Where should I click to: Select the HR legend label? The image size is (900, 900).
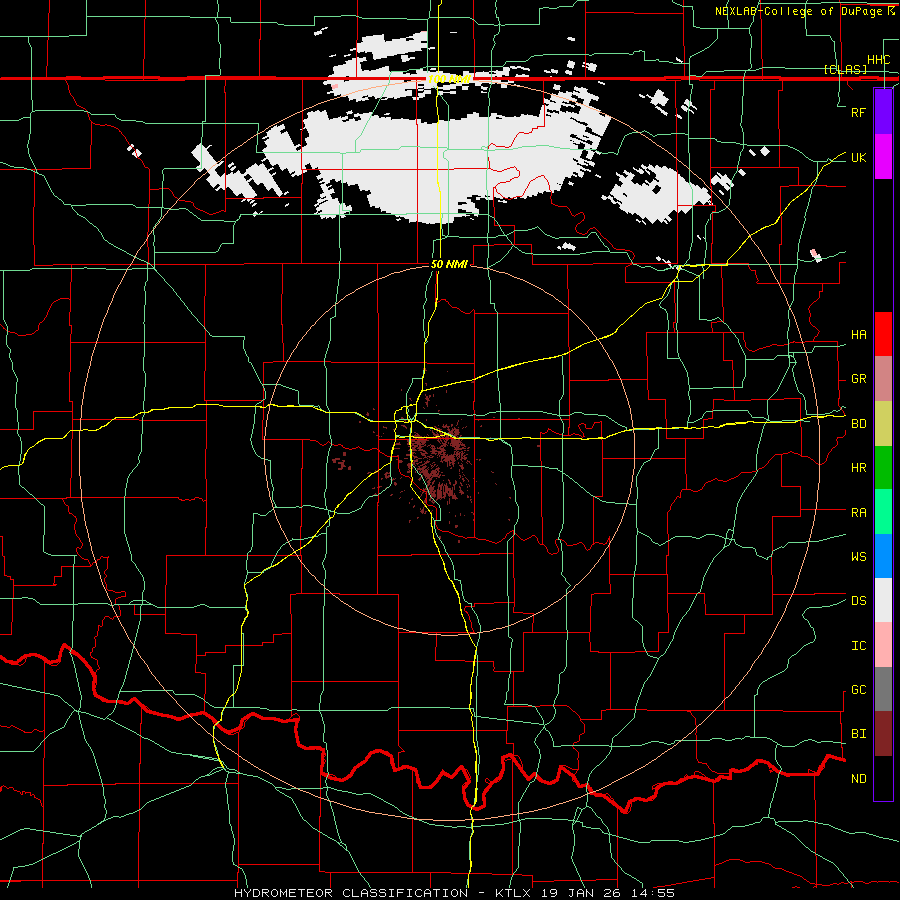pos(859,468)
